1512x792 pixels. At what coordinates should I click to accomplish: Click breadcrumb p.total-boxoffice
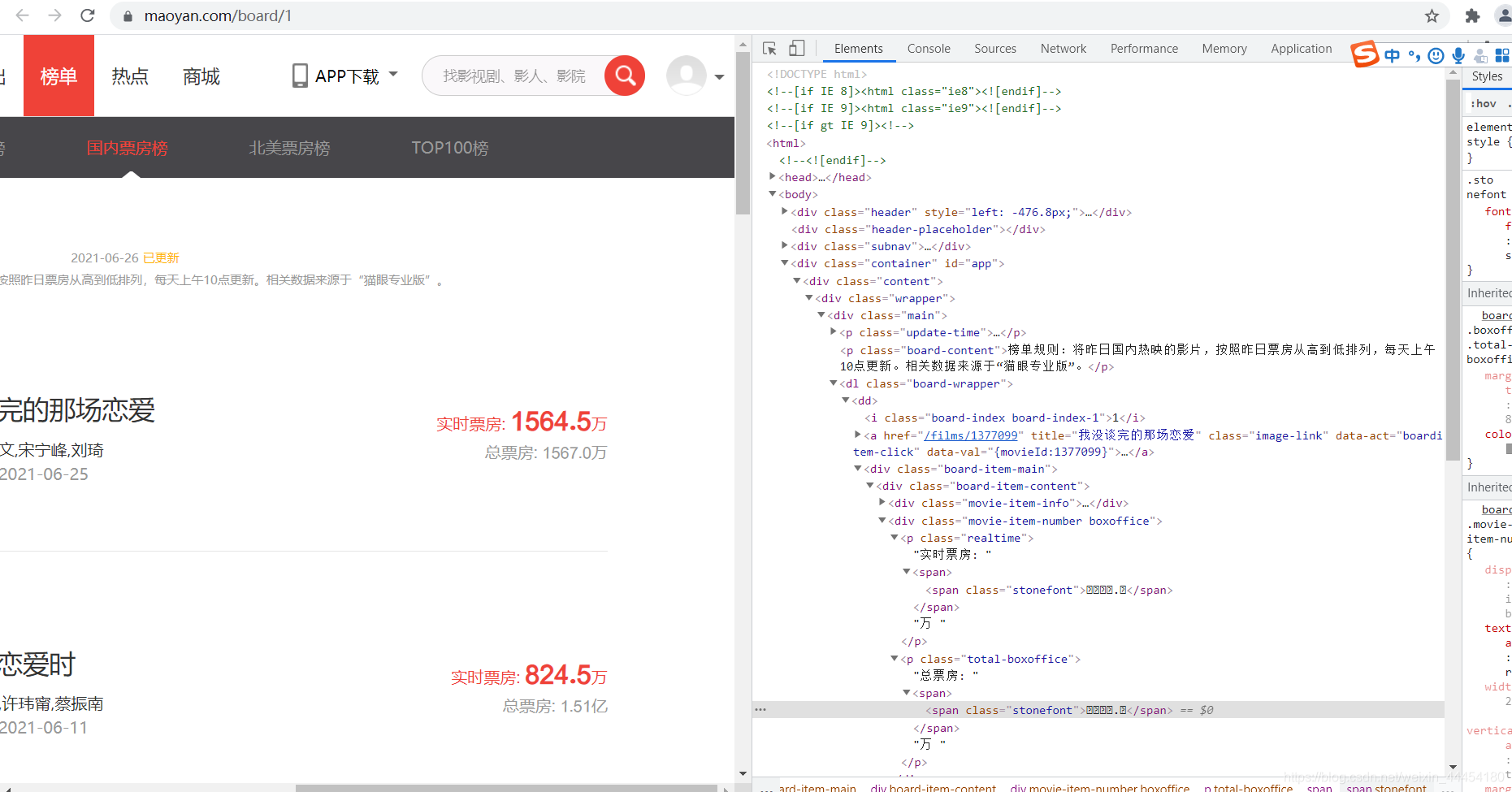pyautogui.click(x=1248, y=787)
